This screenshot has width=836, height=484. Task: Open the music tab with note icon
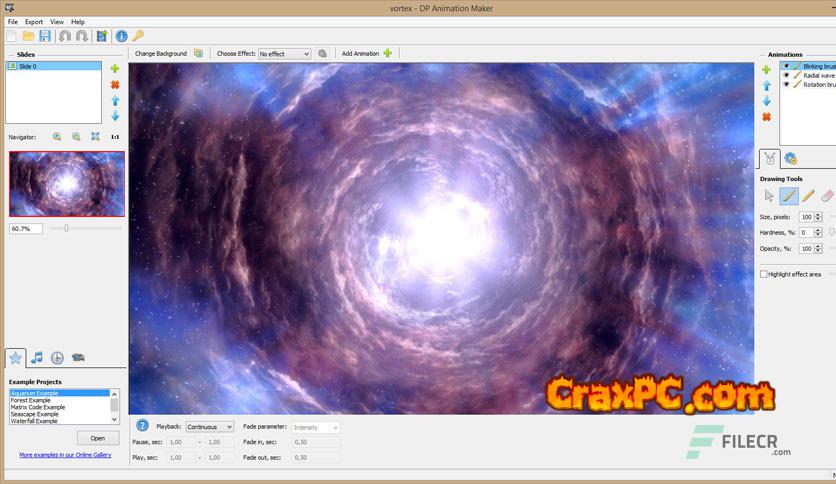[37, 357]
